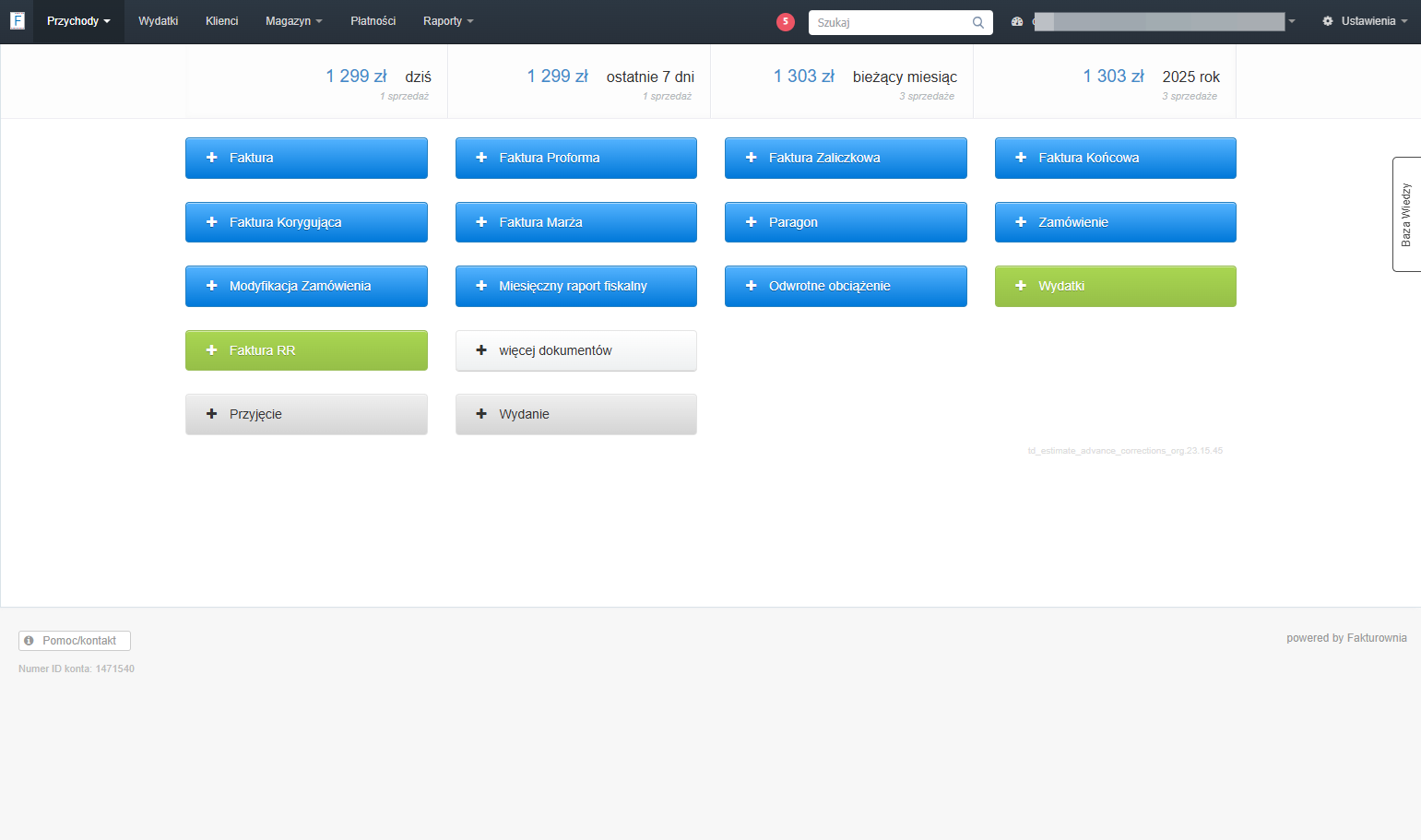Image resolution: width=1421 pixels, height=840 pixels.
Task: Expand the Magazyn menu
Action: tap(293, 21)
